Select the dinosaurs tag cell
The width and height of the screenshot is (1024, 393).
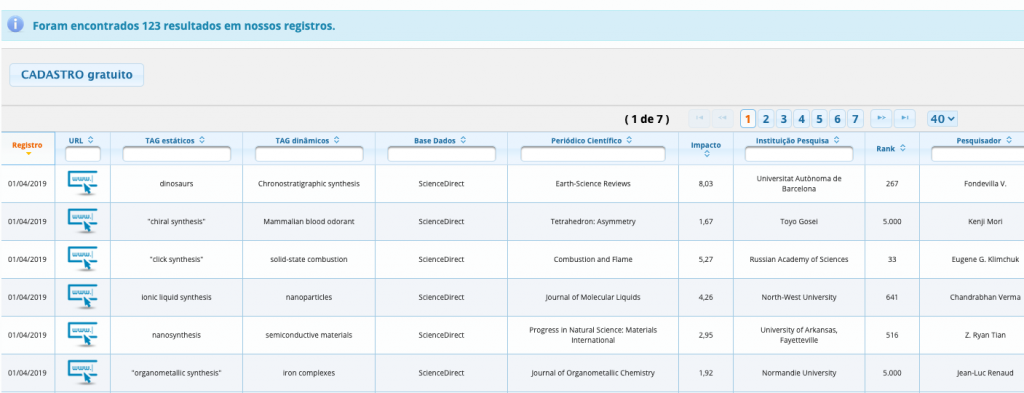point(176,183)
